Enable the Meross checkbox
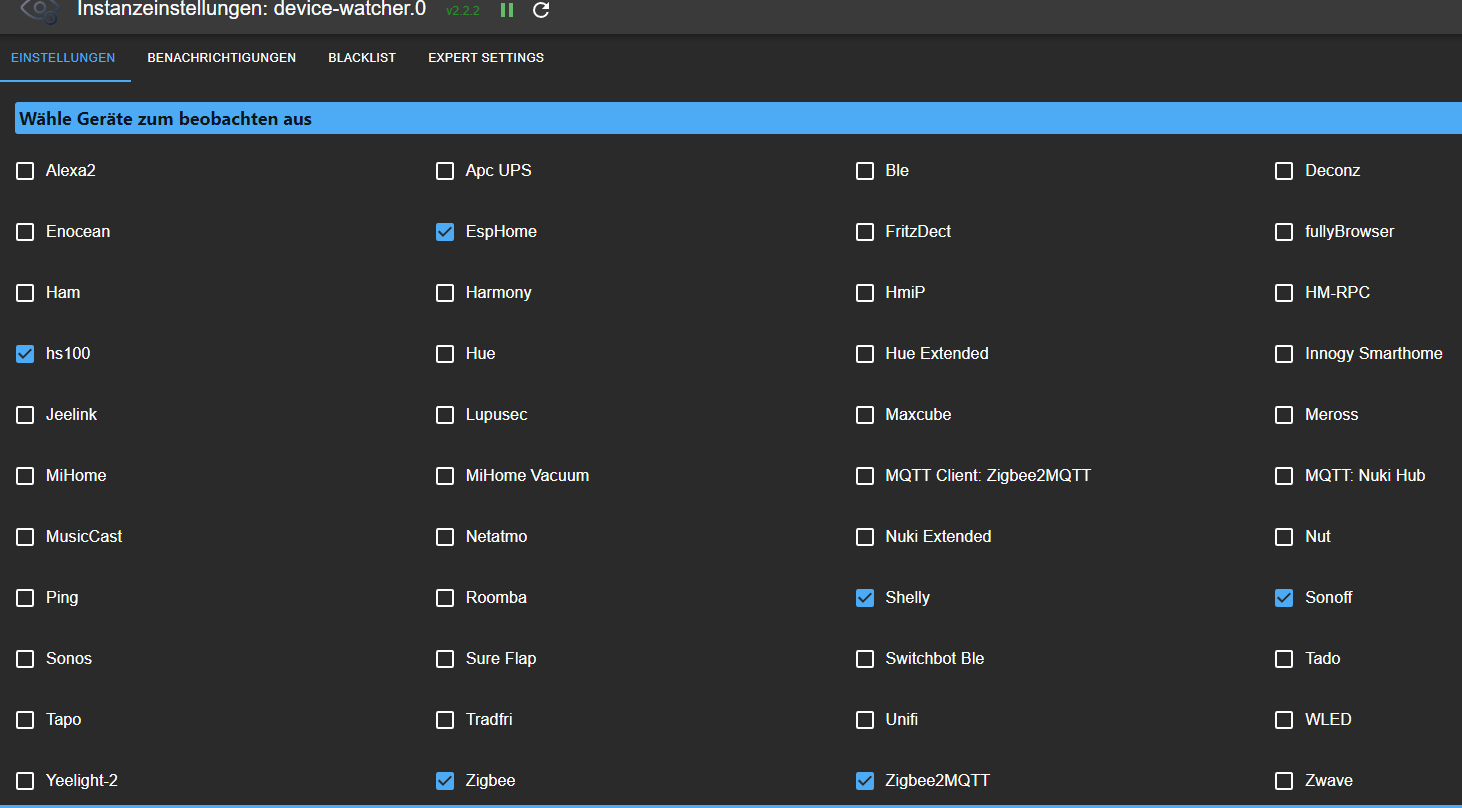The width and height of the screenshot is (1462, 808). 1284,415
